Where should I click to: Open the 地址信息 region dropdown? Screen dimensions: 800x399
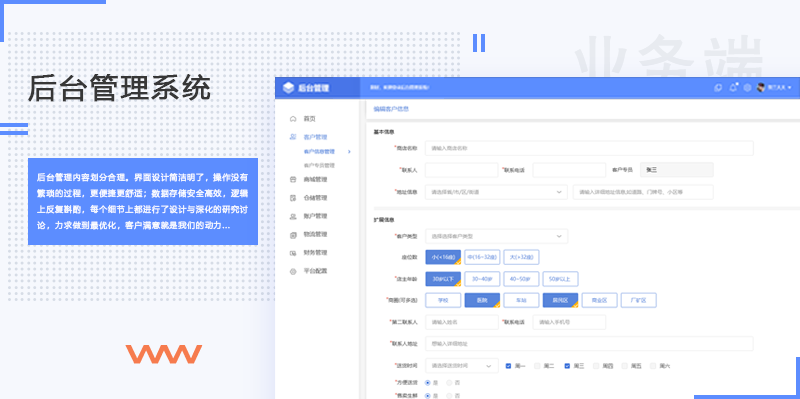(496, 192)
